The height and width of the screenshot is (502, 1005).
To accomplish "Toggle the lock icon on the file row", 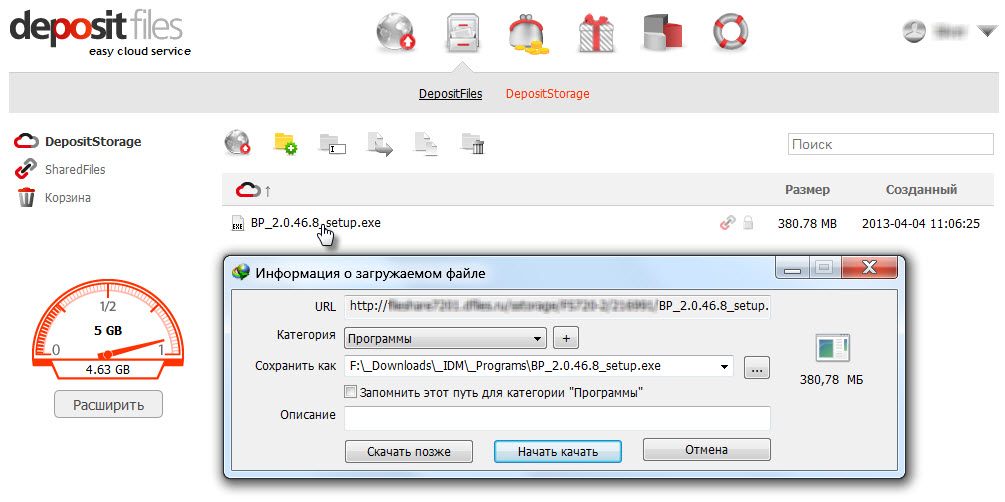I will (748, 224).
